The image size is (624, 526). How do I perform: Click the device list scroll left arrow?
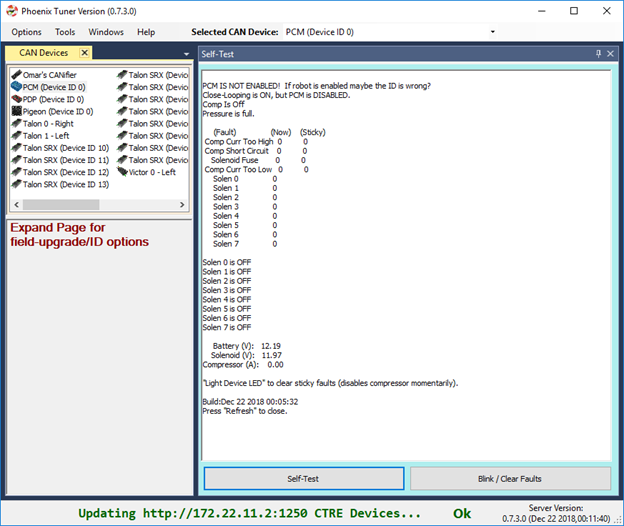(x=16, y=205)
